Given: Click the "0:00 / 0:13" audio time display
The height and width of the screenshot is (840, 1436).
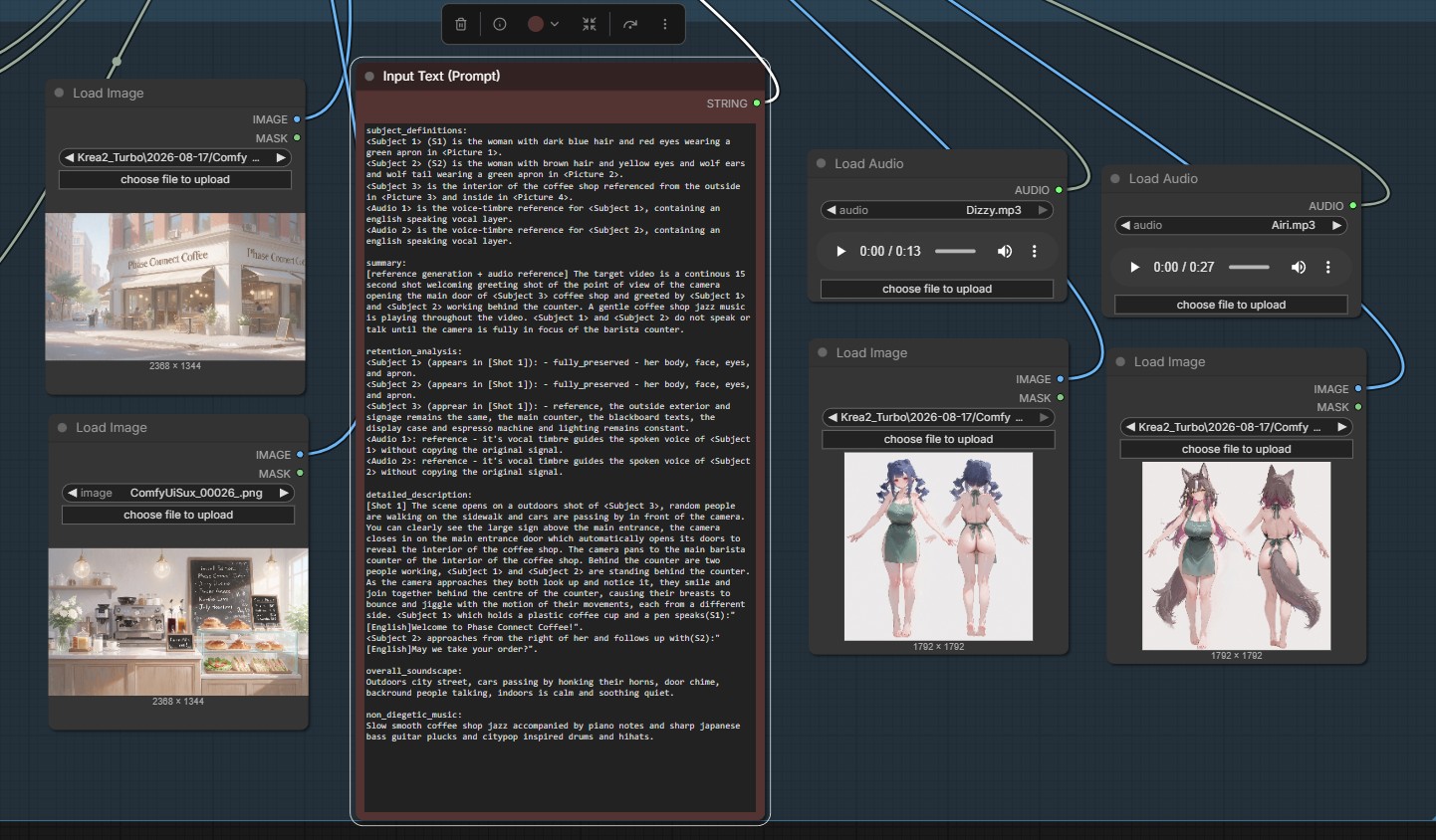Looking at the screenshot, I should (890, 251).
